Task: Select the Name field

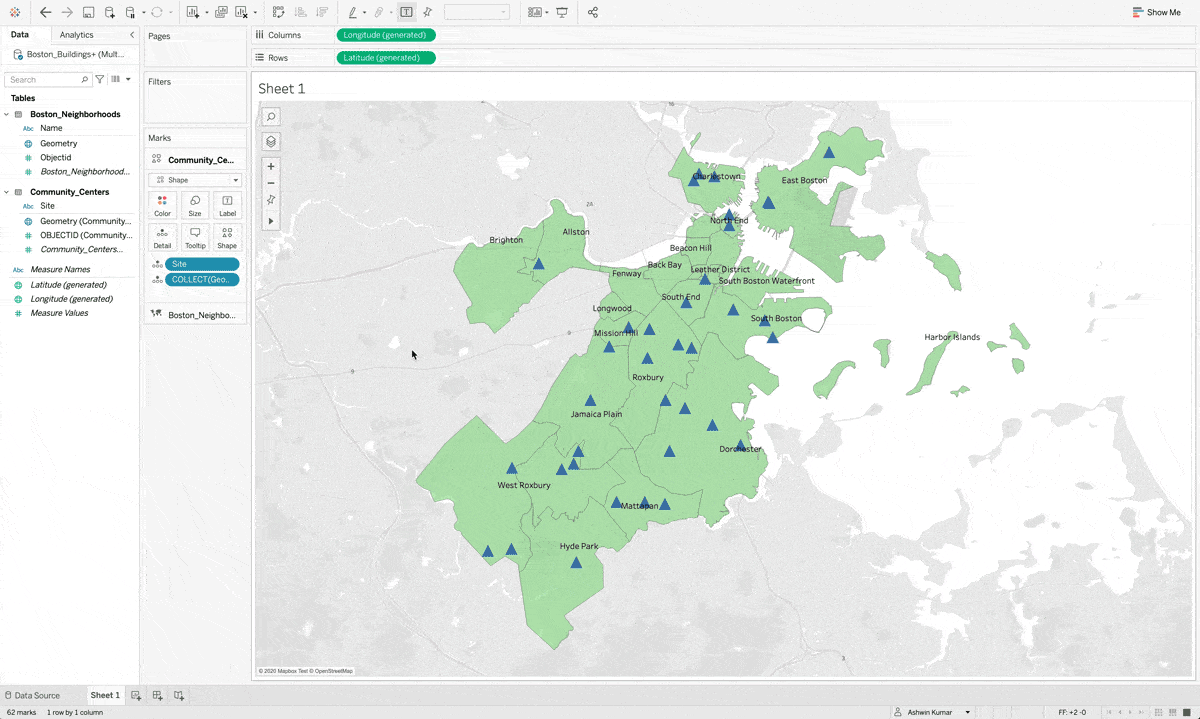Action: (51, 128)
